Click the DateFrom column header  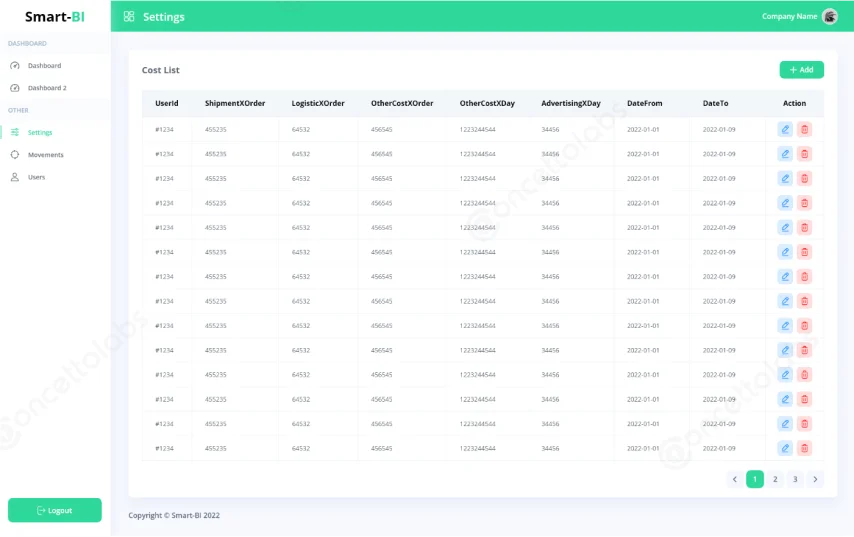(644, 103)
